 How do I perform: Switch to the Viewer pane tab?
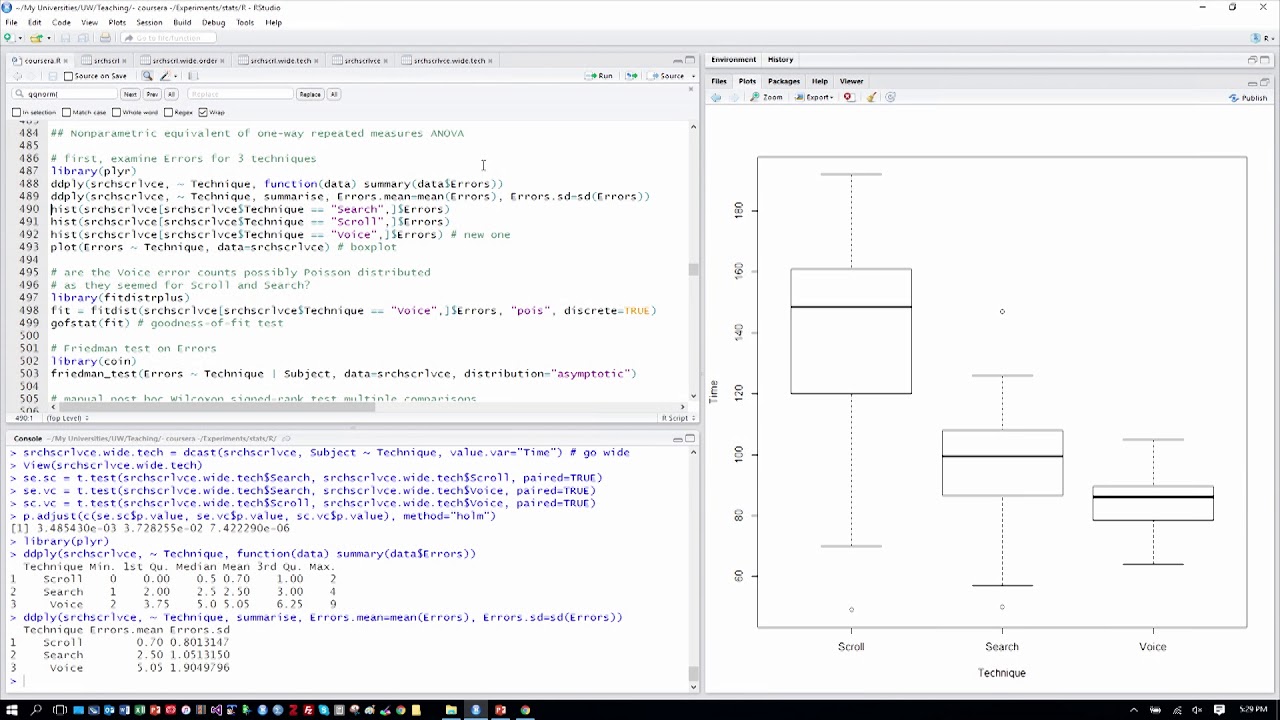851,81
